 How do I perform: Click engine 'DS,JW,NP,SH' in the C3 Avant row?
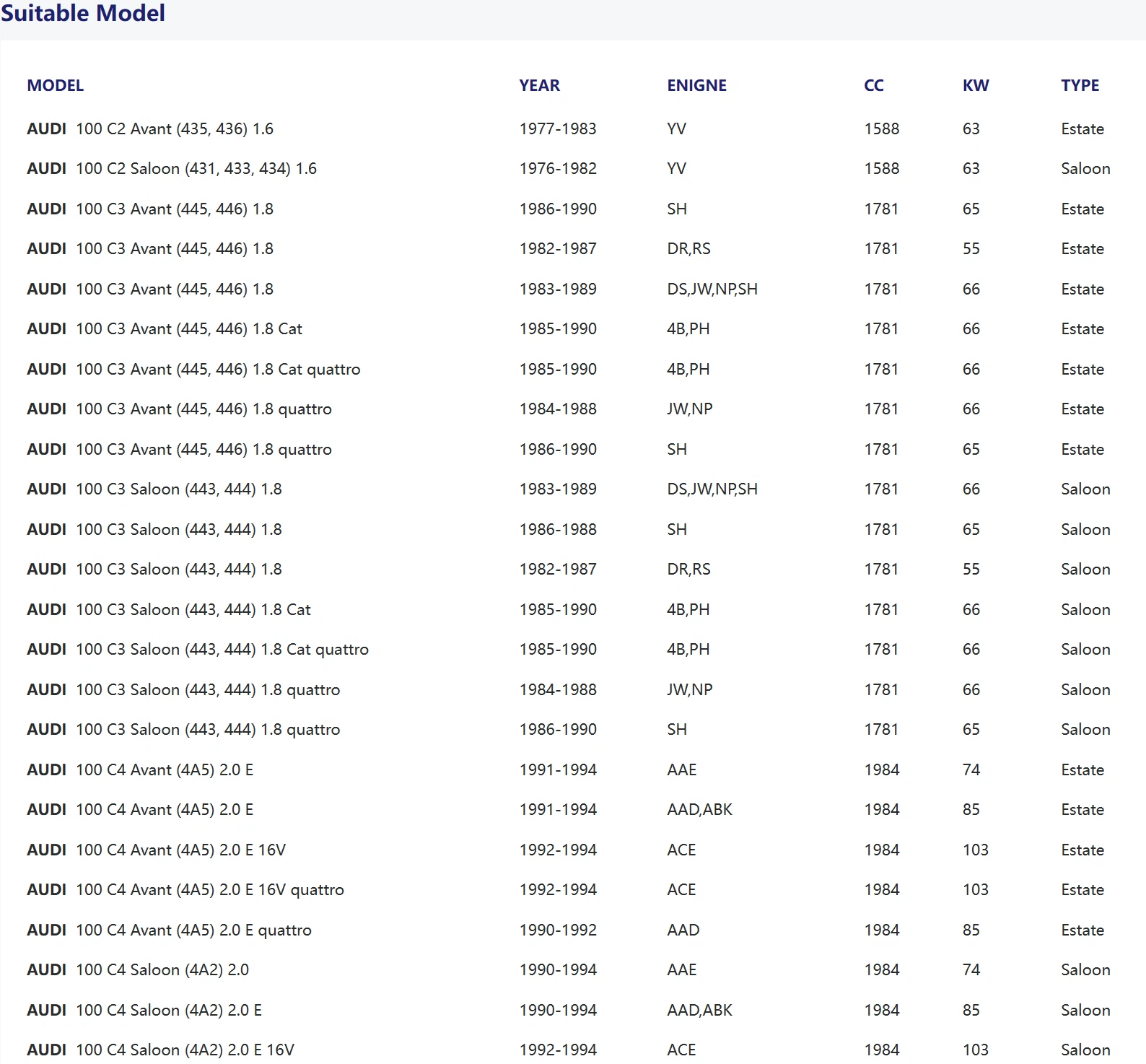coord(712,289)
